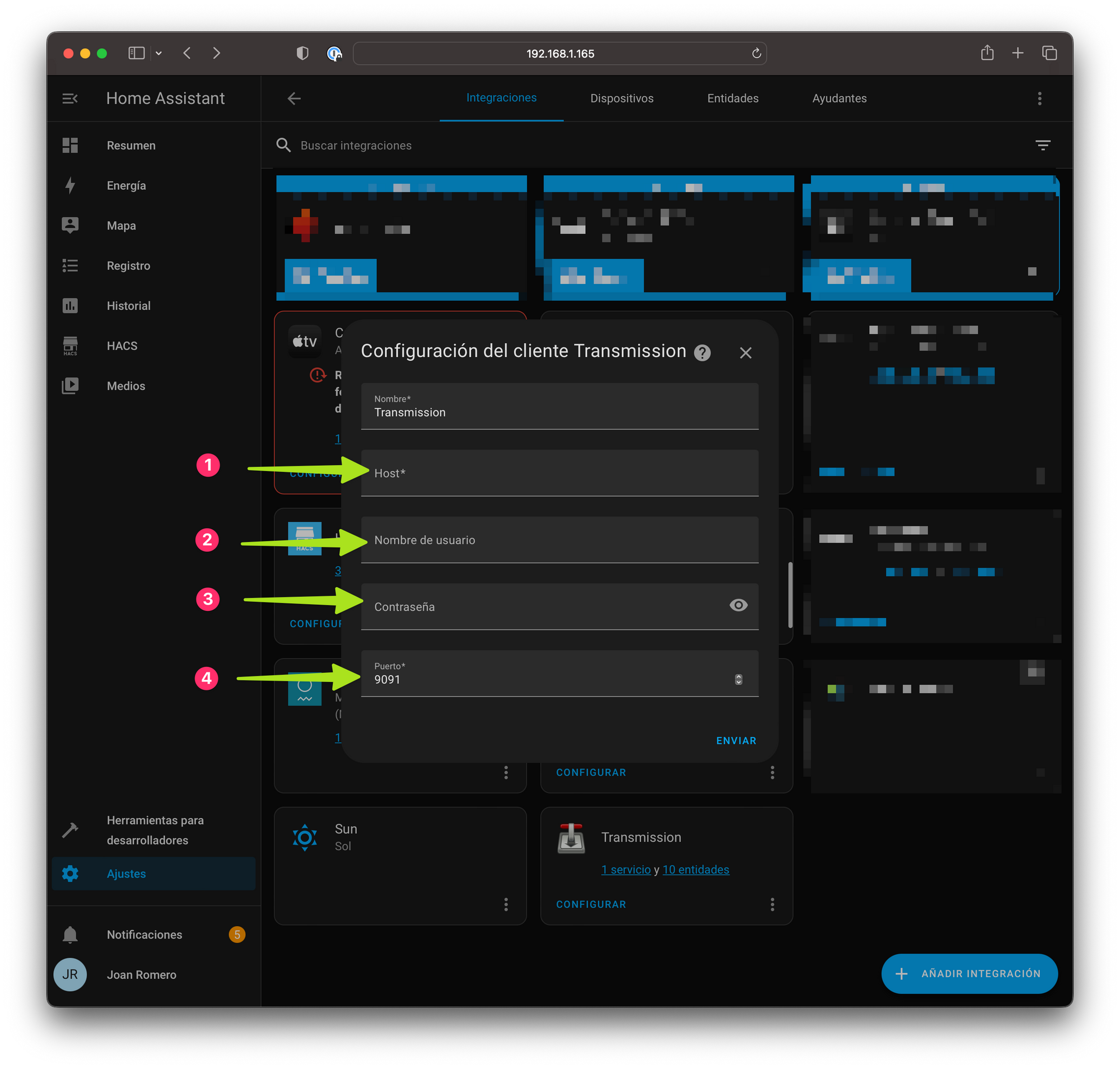Adjust the Puerto number stepper

(738, 679)
